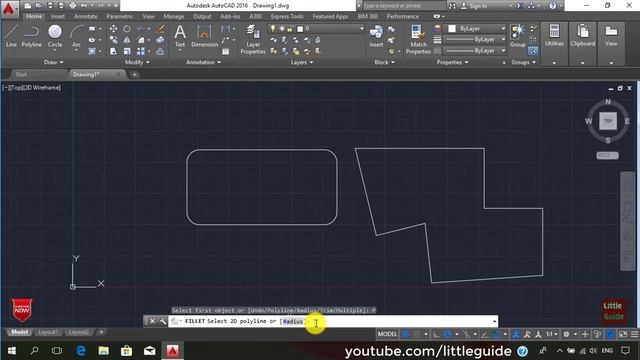Screen dimensions: 640x360
Task: Toggle the layer lock icon
Action: pyautogui.click(x=290, y=29)
